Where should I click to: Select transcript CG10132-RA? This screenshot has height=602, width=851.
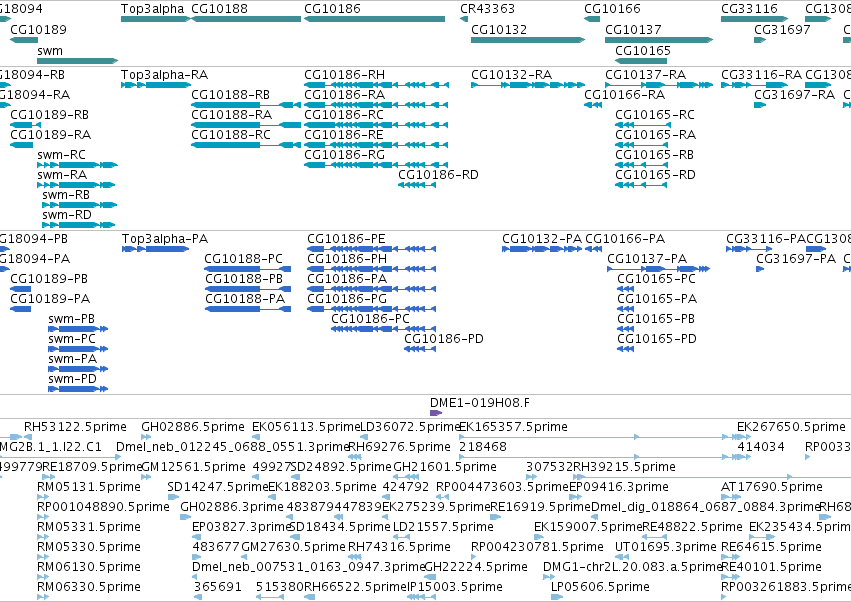click(x=528, y=85)
